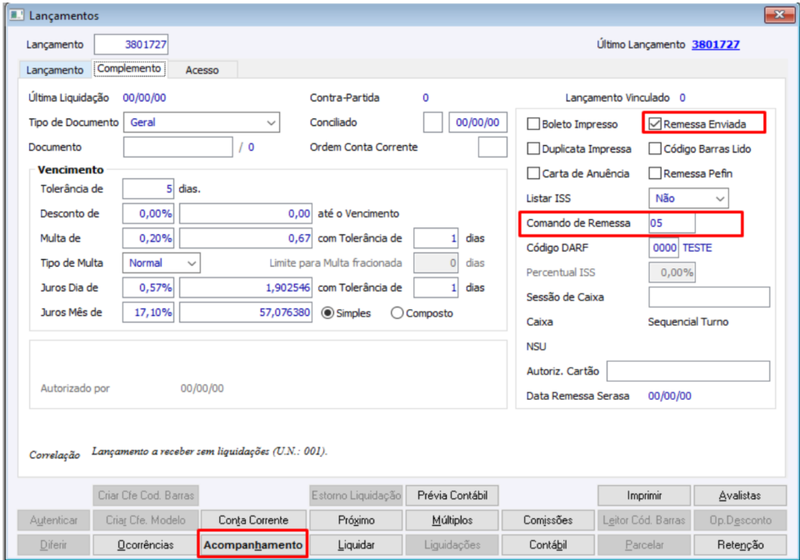
Task: Open Prévia Contábil
Action: (x=452, y=495)
